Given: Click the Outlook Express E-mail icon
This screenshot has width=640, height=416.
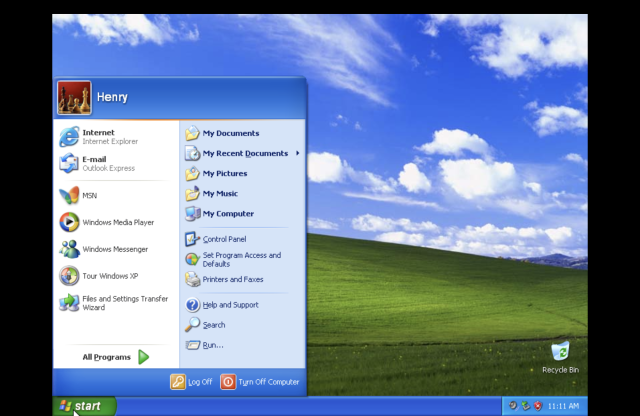Looking at the screenshot, I should (69, 163).
